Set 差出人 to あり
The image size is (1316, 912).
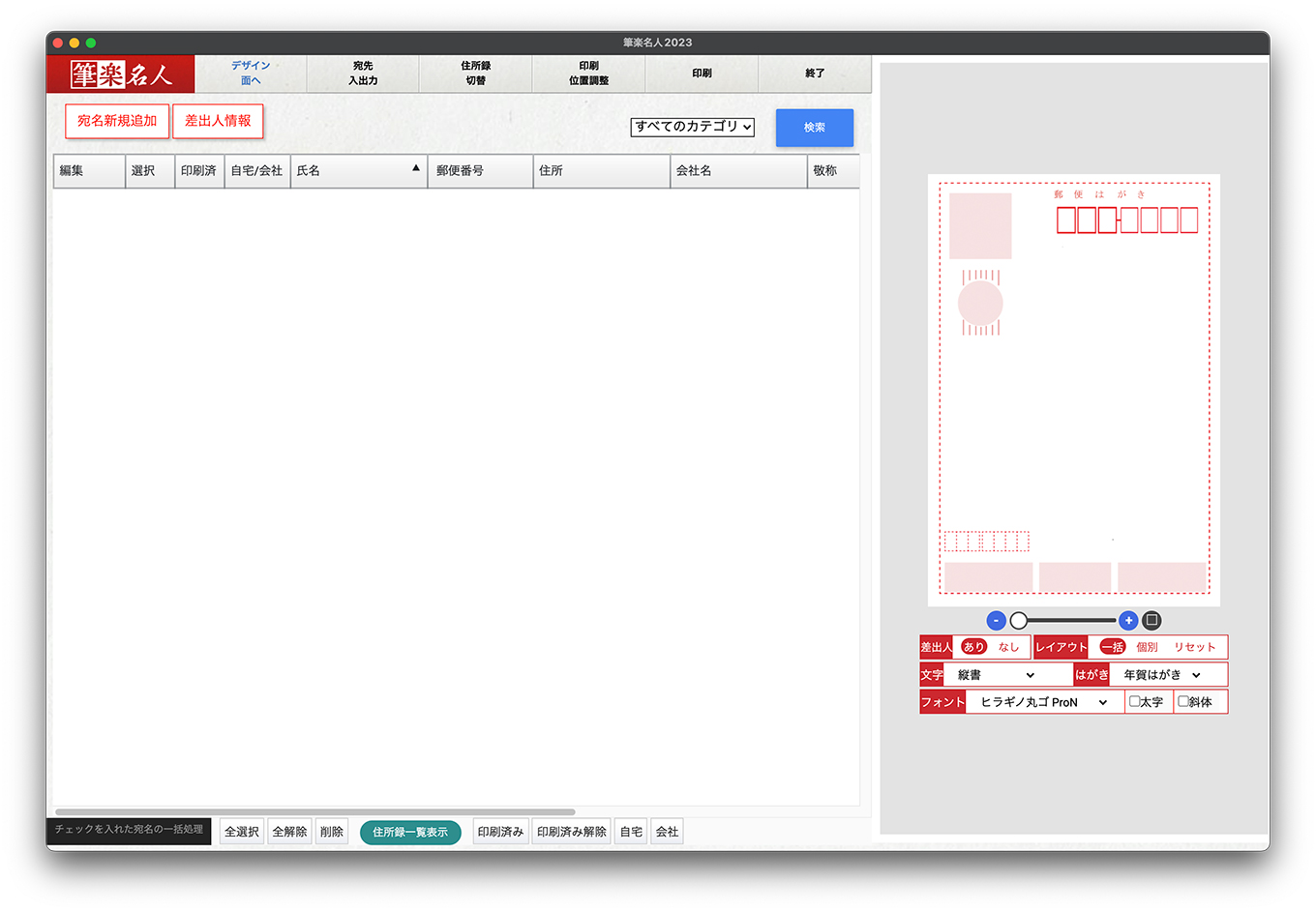click(x=973, y=647)
